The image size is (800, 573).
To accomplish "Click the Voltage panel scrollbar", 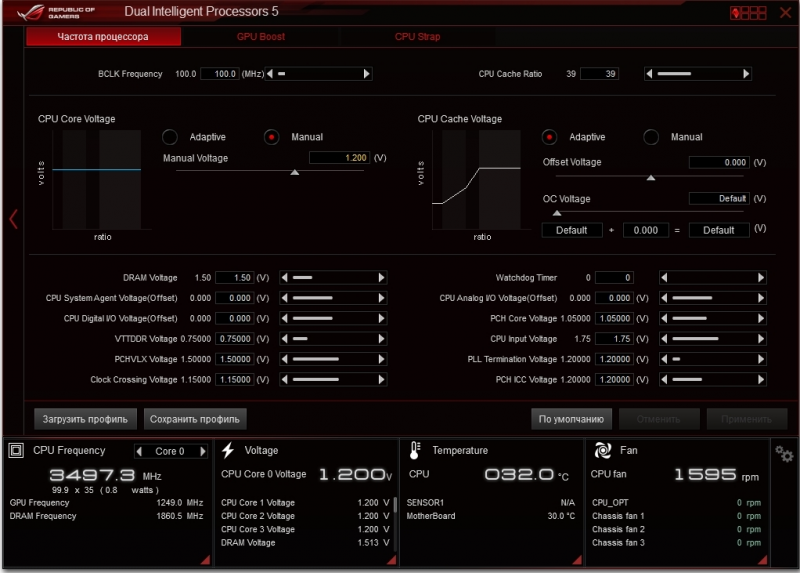I will (x=395, y=505).
